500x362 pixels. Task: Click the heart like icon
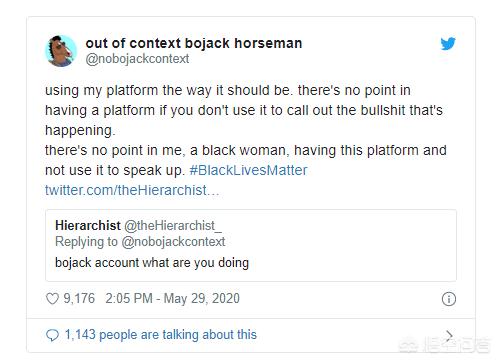[52, 299]
